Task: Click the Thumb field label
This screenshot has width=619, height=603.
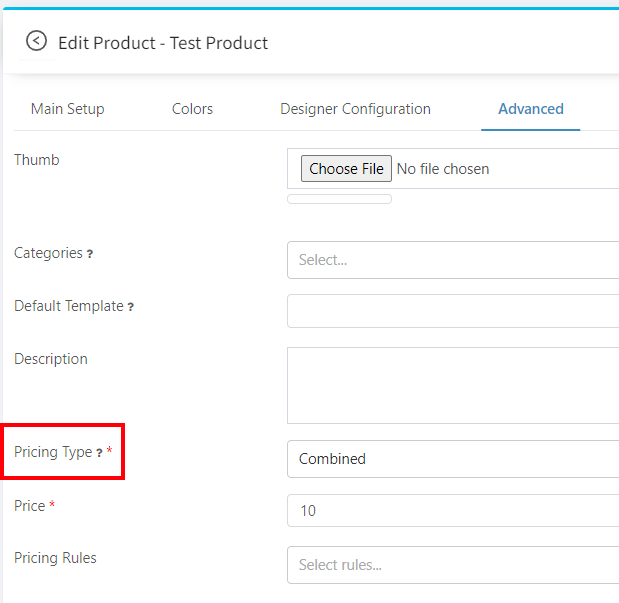Action: point(36,160)
